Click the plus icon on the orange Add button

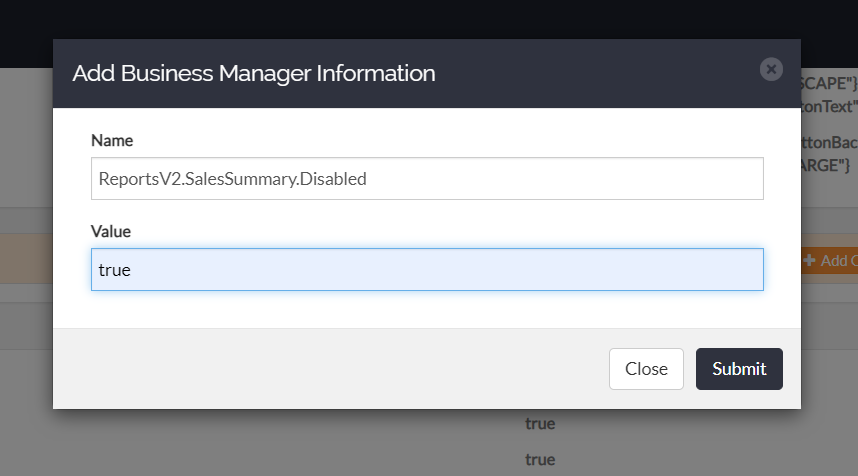click(x=809, y=260)
